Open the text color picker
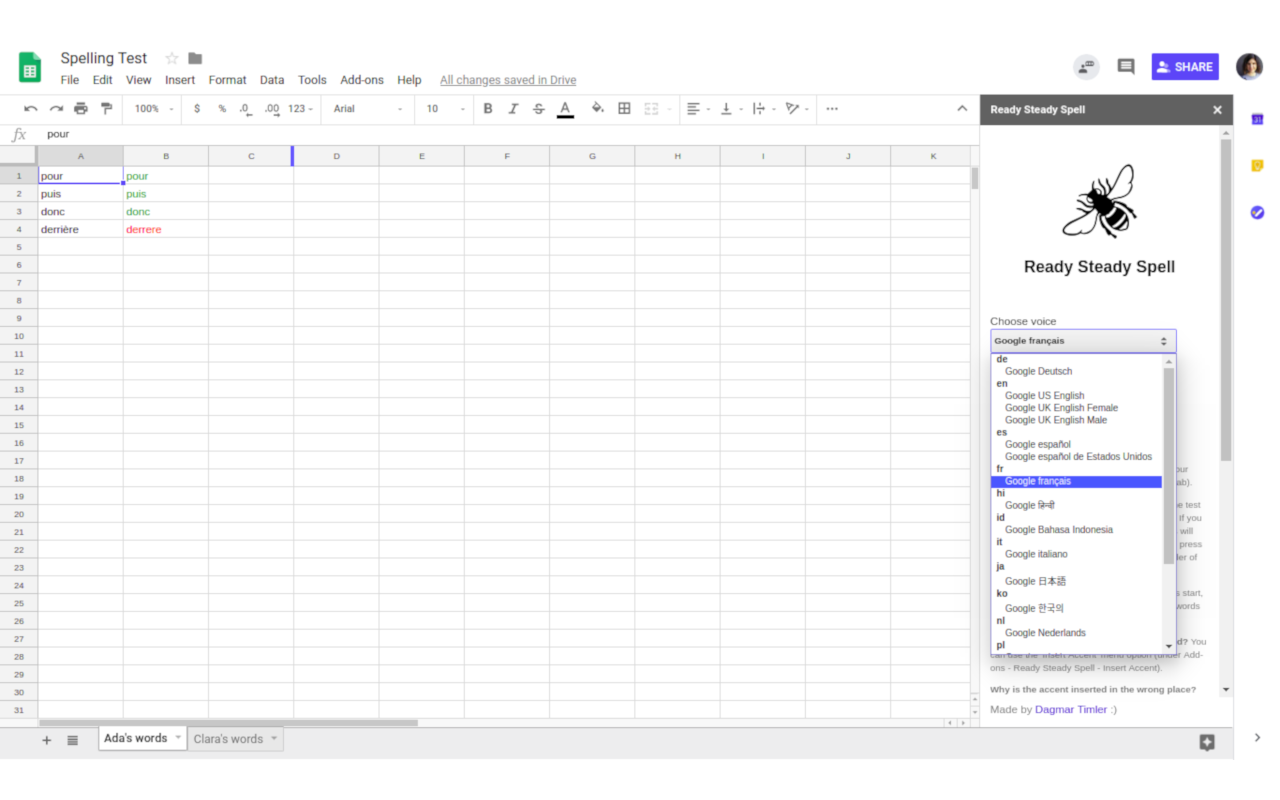 [x=565, y=109]
